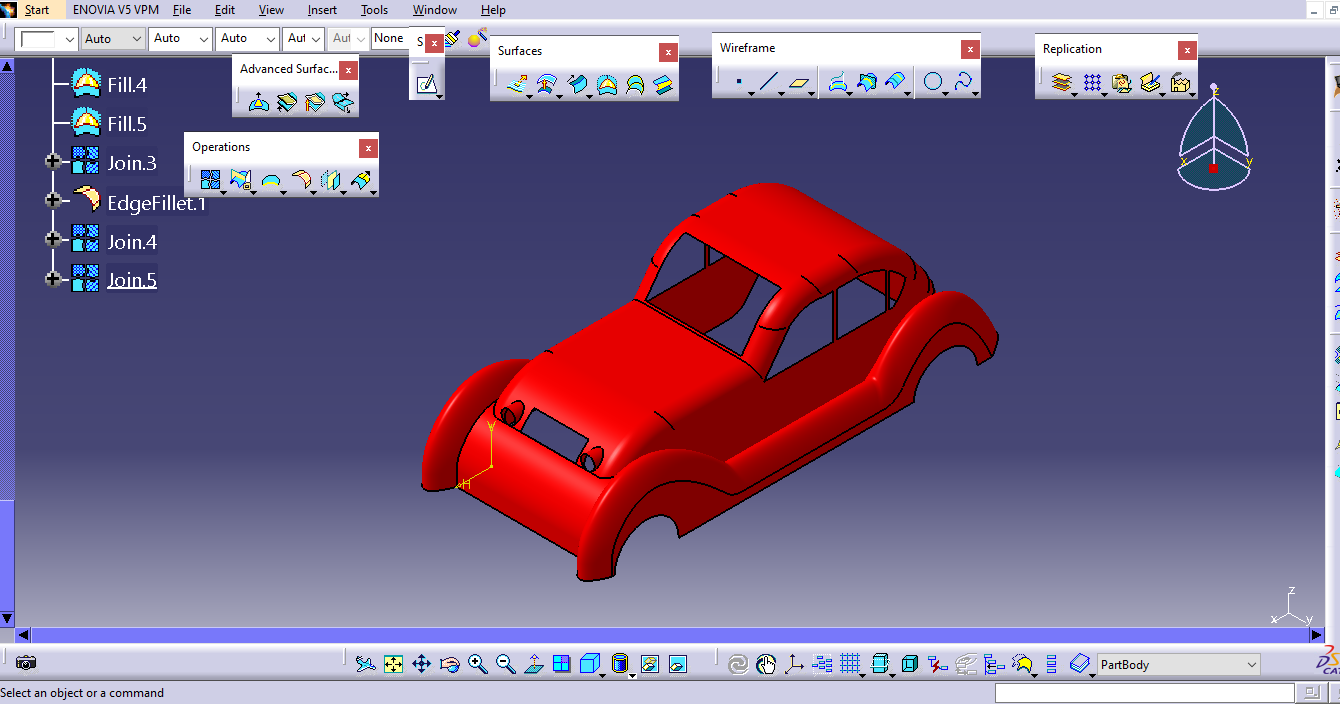Click the horizontal scrollbar left arrow
The image size is (1340, 704).
(x=23, y=634)
